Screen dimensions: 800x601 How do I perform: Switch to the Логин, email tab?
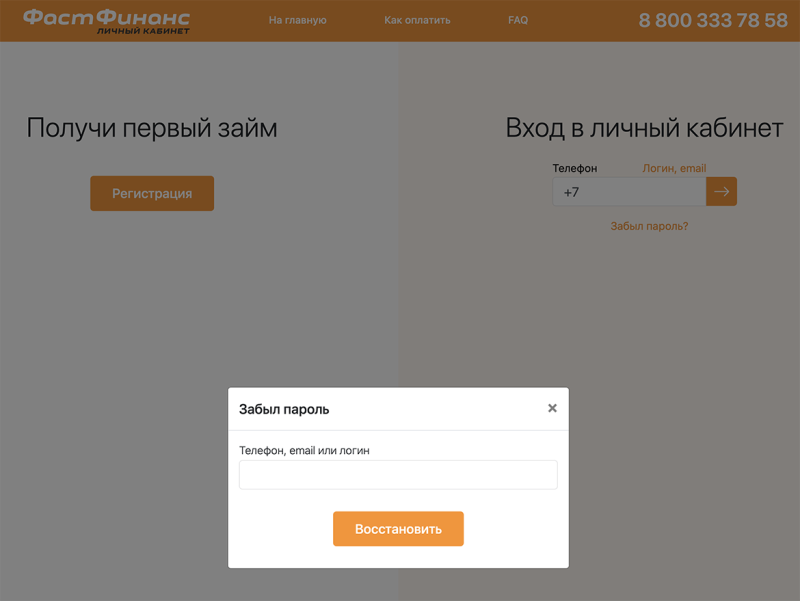point(674,168)
